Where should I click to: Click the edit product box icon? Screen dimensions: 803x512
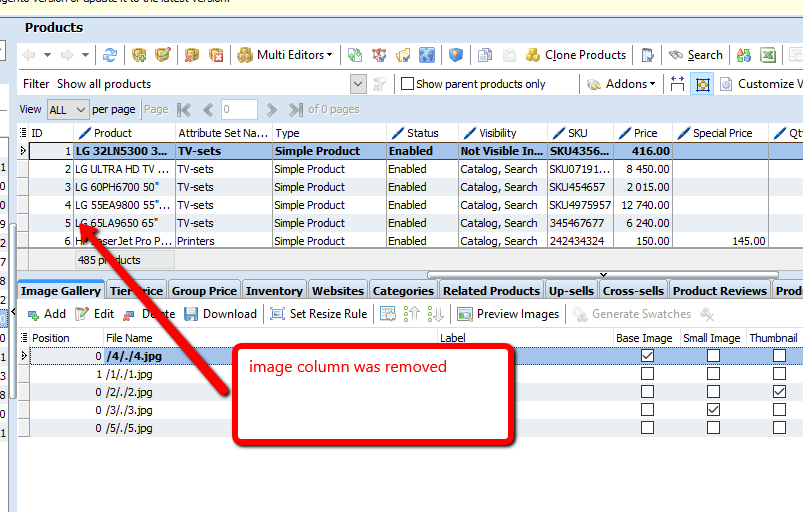pos(163,55)
